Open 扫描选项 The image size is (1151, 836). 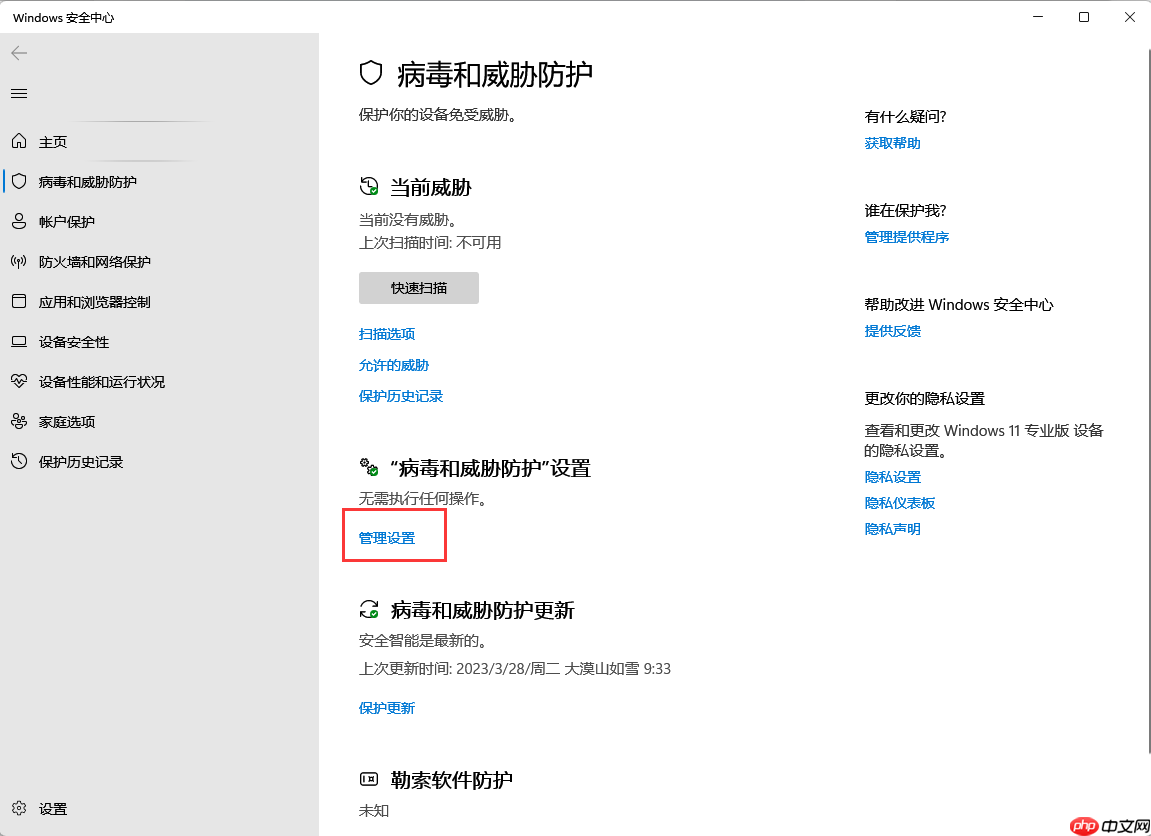click(x=386, y=333)
